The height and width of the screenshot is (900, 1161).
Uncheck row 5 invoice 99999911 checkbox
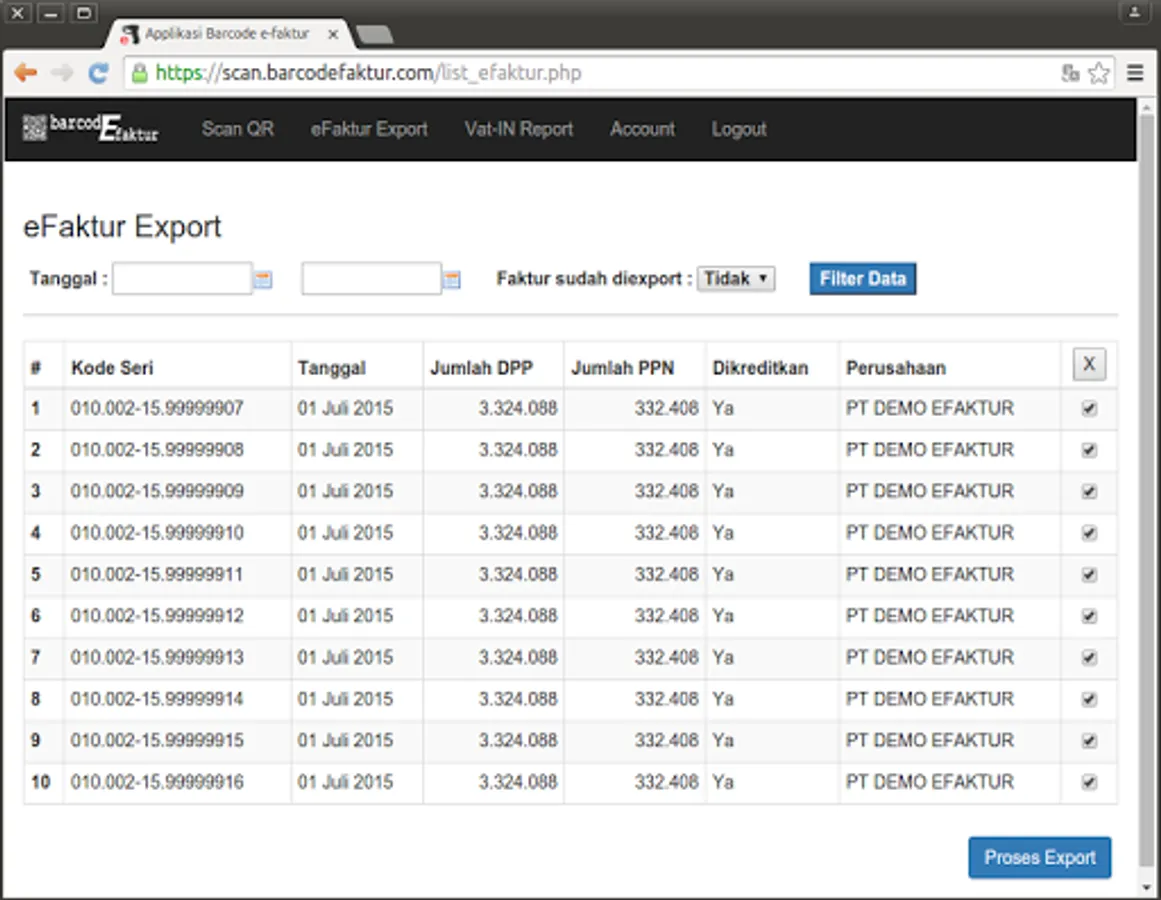pos(1089,574)
